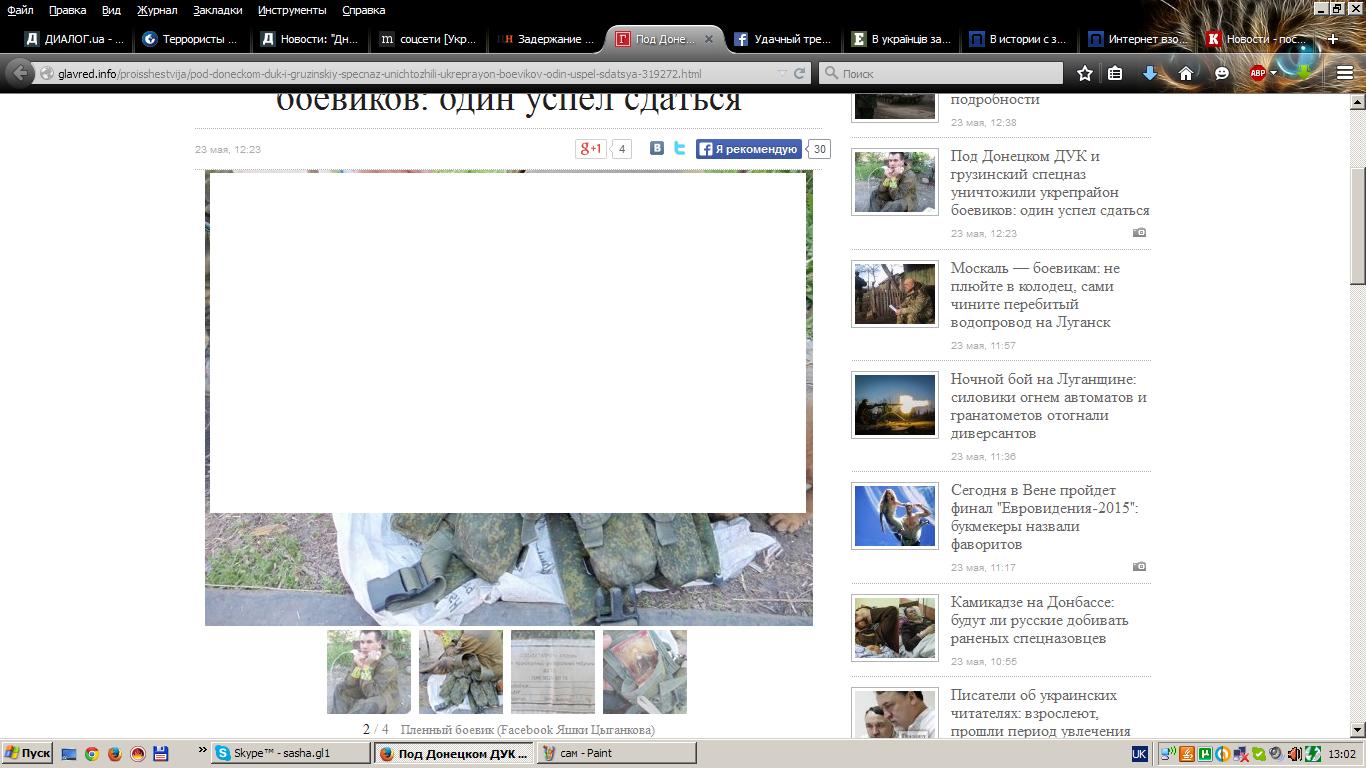The image size is (1366, 768).
Task: Open the Downloads blue arrow icon
Action: (x=1150, y=73)
